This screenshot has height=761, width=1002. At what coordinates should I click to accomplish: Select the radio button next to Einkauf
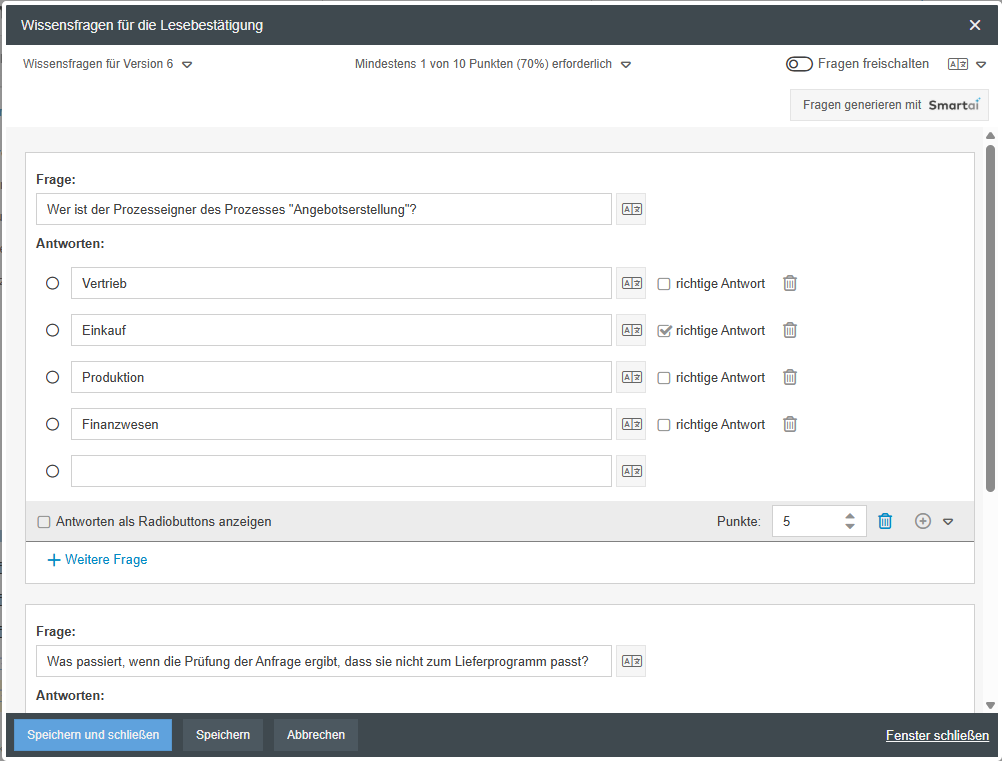[52, 330]
